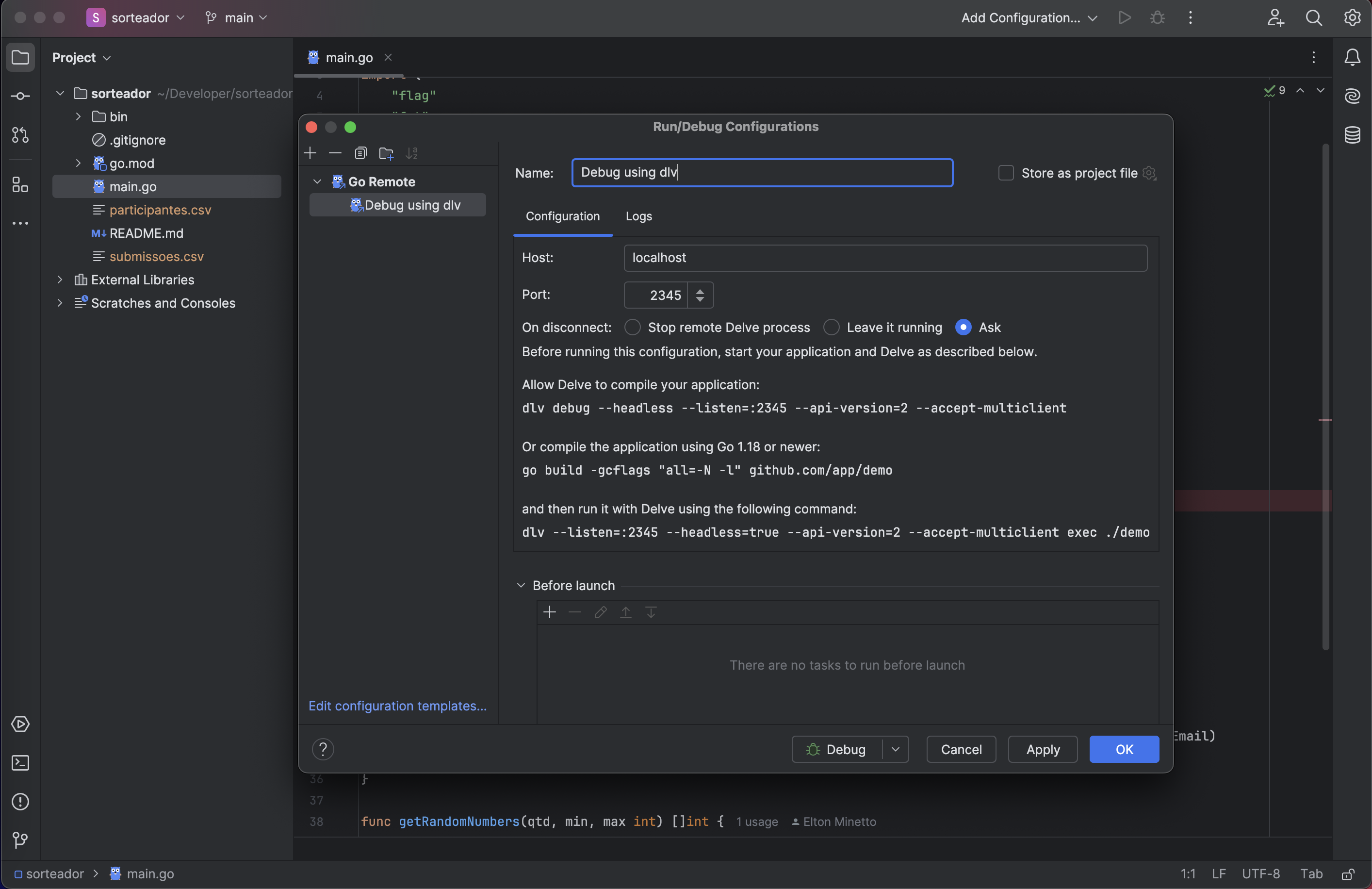Expand Scratches and Consoles

[59, 303]
